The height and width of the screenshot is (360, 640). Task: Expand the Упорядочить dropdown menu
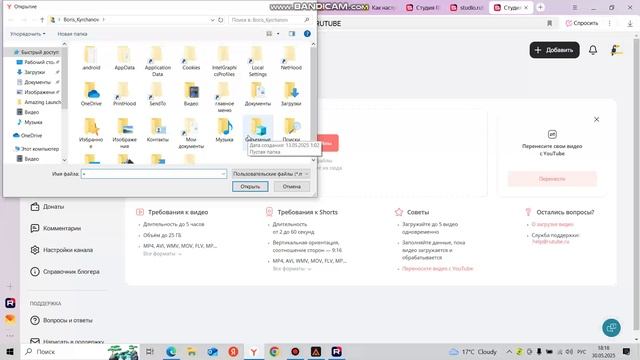28,34
